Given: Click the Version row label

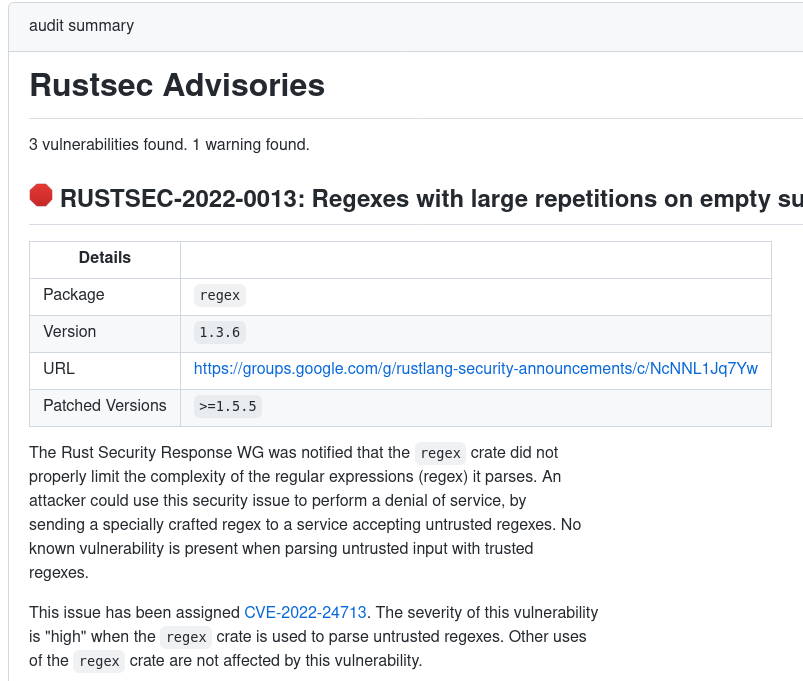Looking at the screenshot, I should point(66,332).
